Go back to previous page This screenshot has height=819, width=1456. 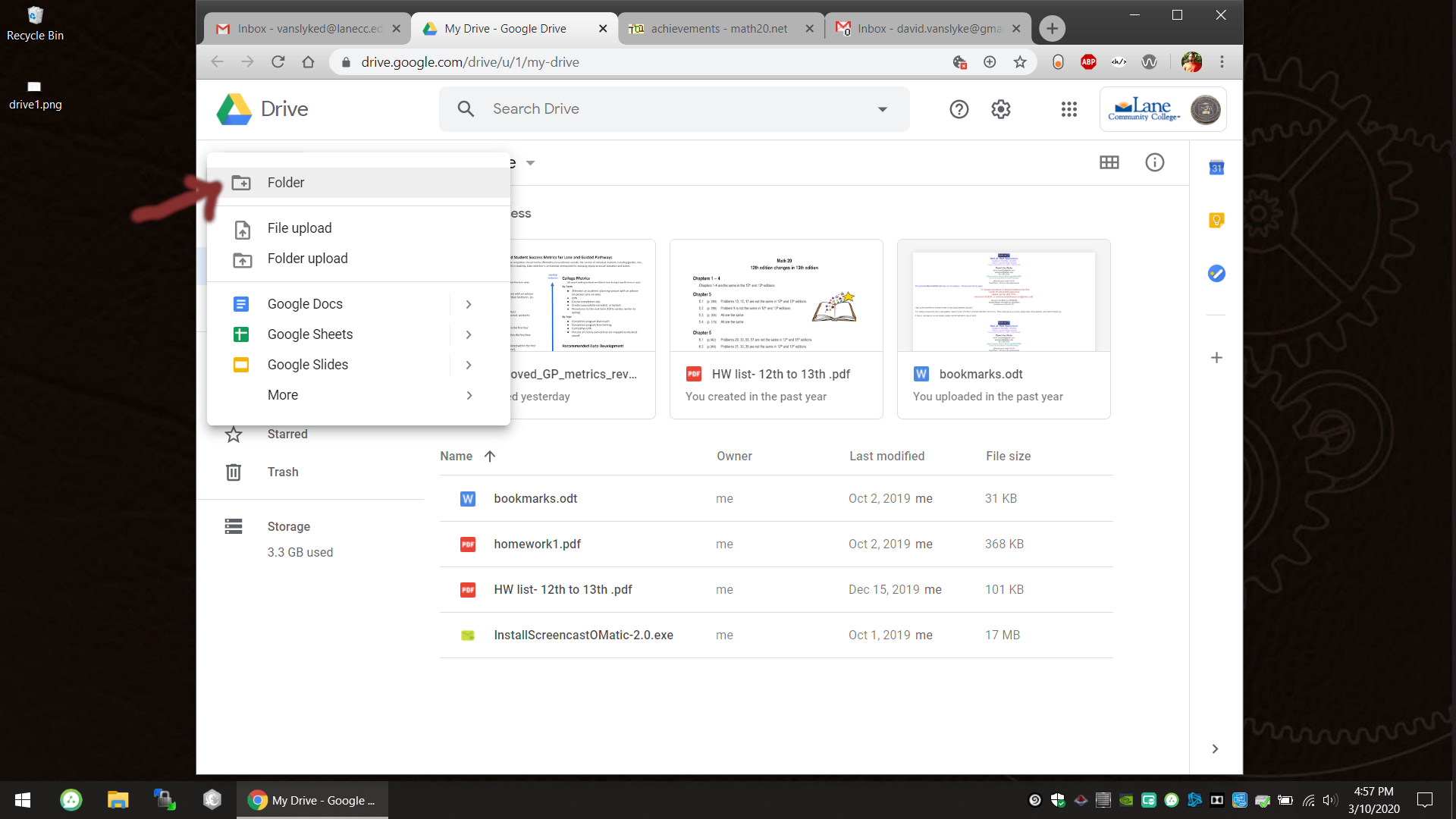218,62
